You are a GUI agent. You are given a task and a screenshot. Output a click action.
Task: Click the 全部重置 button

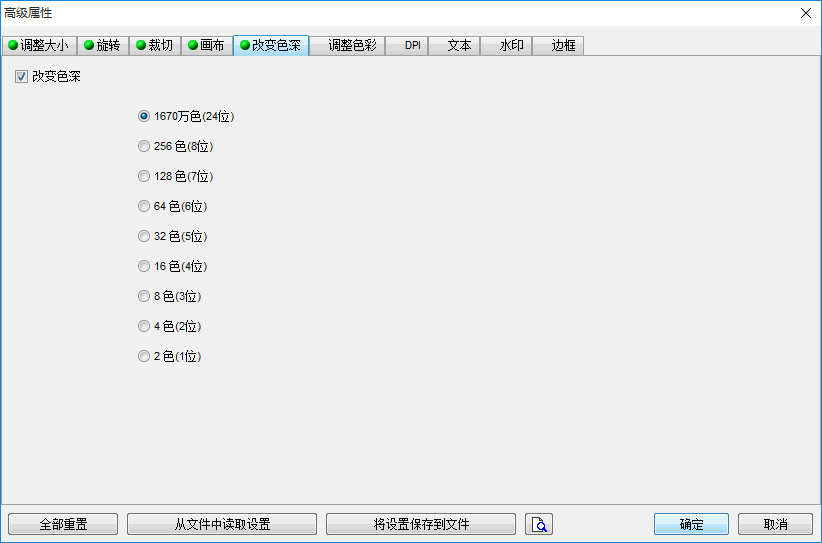coord(63,524)
